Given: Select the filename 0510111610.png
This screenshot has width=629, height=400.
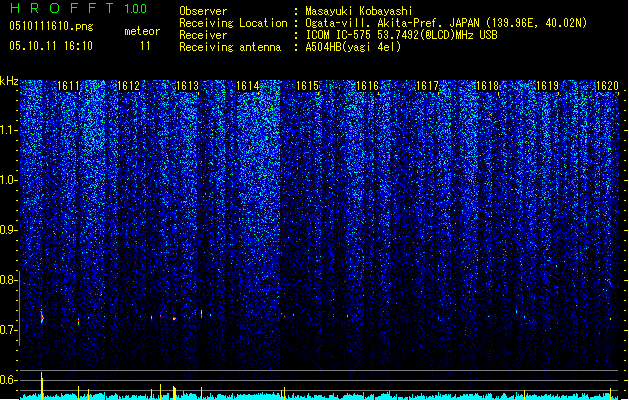Looking at the screenshot, I should pos(51,26).
